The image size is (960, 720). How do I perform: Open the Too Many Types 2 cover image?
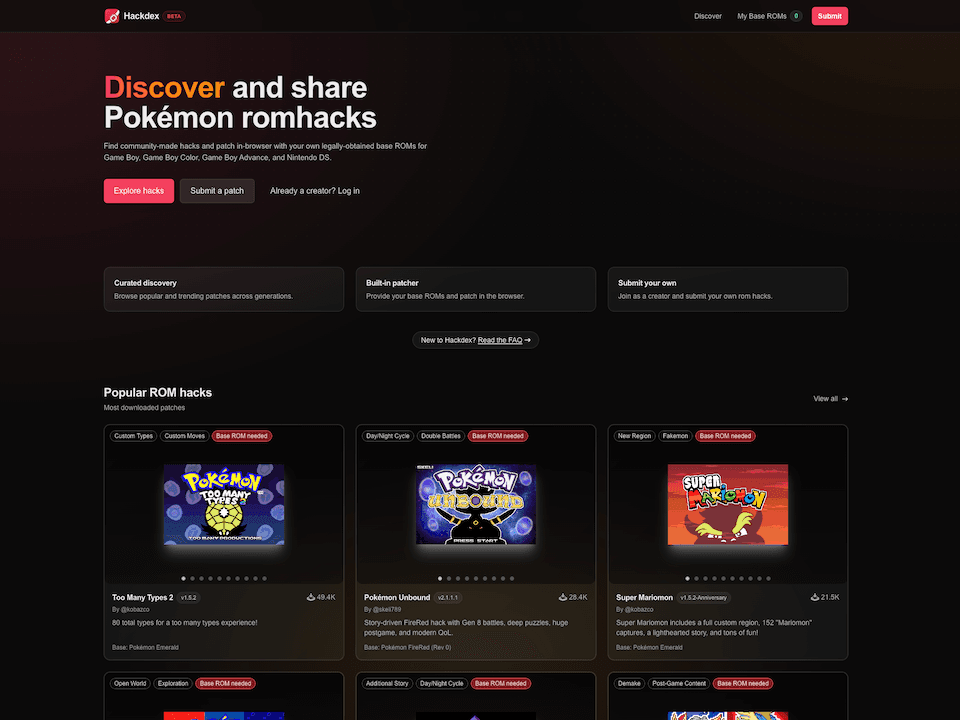pyautogui.click(x=224, y=504)
